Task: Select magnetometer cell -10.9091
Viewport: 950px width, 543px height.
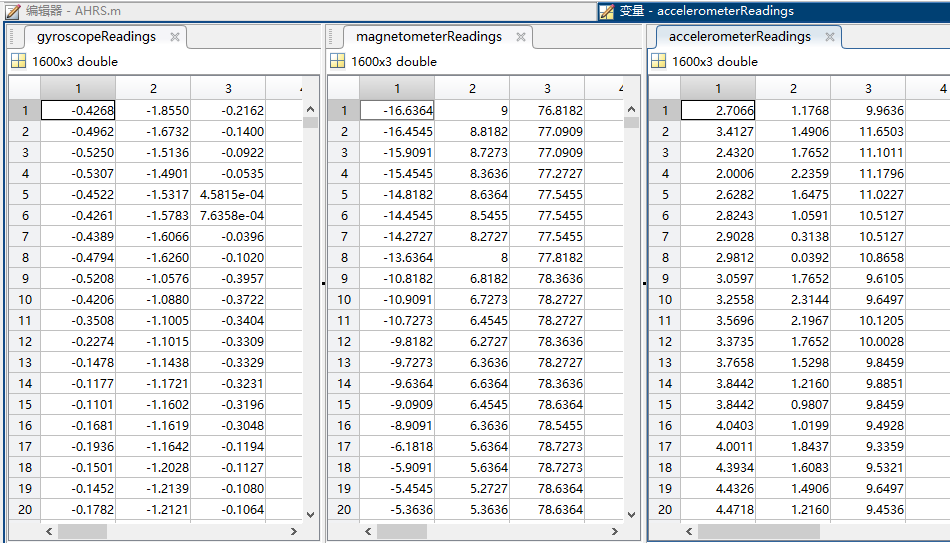Action: coord(397,299)
